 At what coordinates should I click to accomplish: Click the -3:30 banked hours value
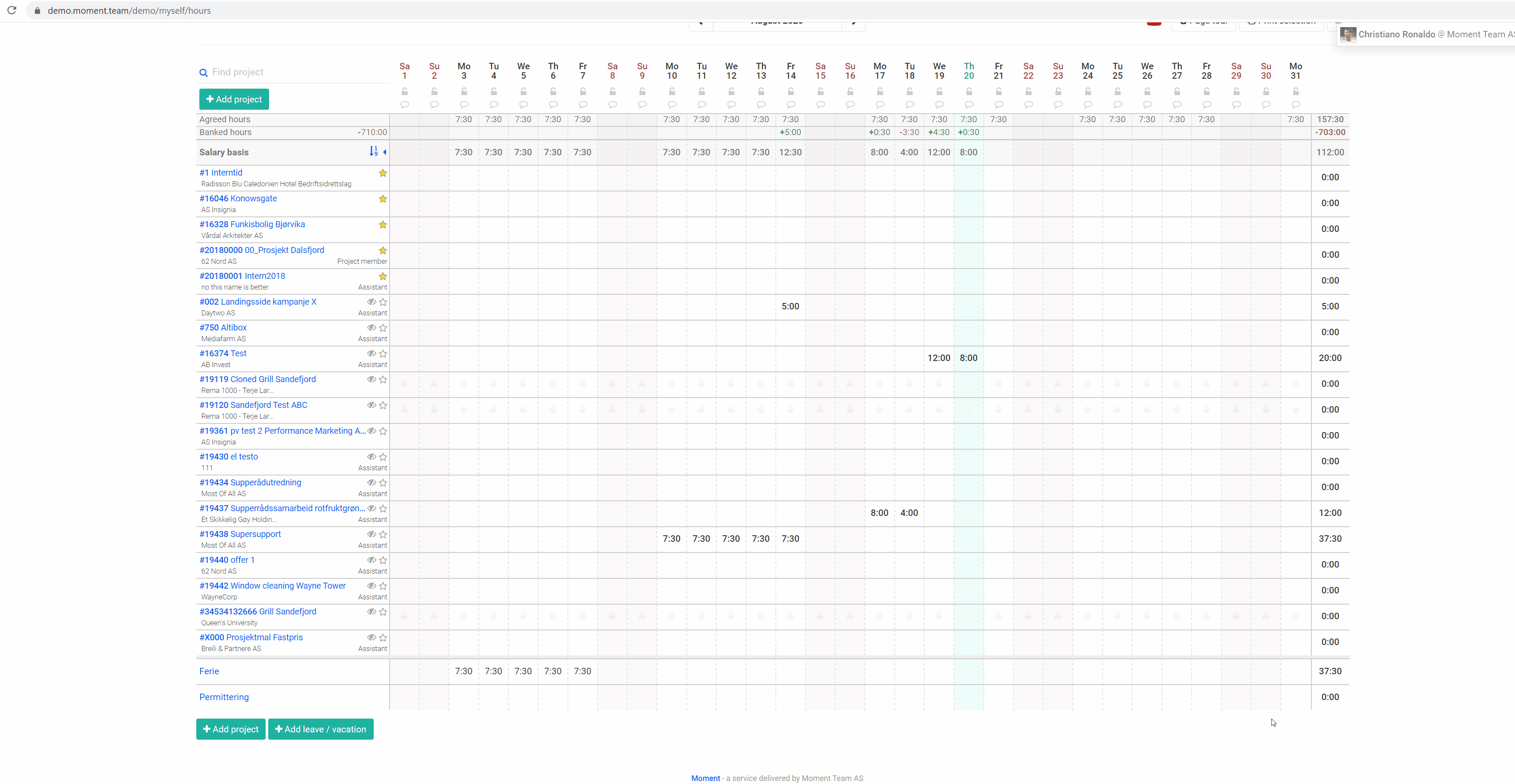pyautogui.click(x=909, y=132)
